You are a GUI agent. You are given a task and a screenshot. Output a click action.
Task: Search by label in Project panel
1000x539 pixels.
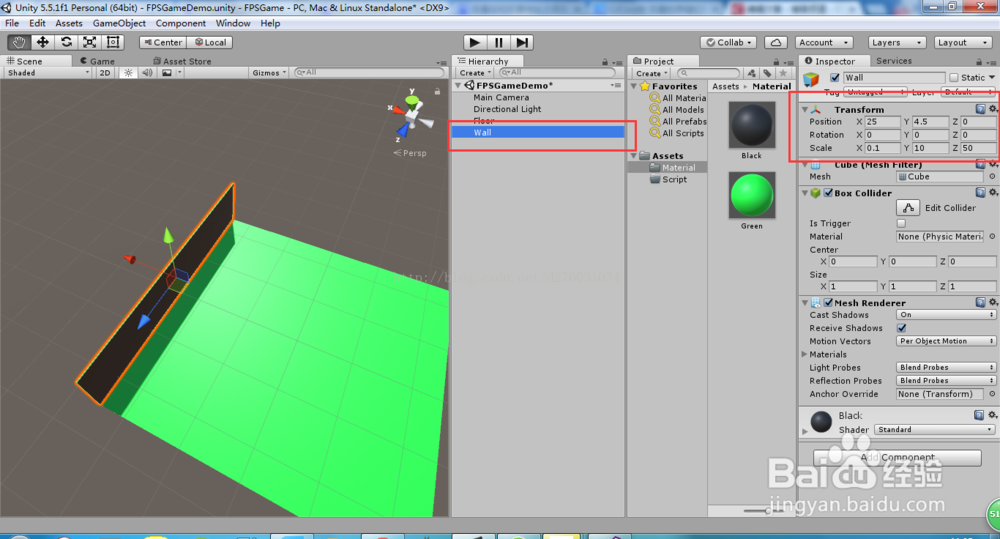pyautogui.click(x=767, y=73)
